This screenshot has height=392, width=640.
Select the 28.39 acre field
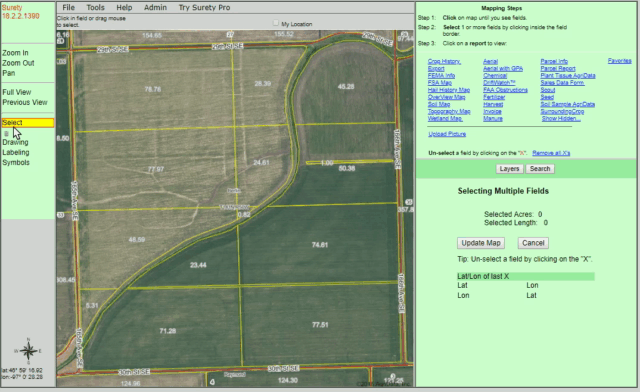pos(262,83)
